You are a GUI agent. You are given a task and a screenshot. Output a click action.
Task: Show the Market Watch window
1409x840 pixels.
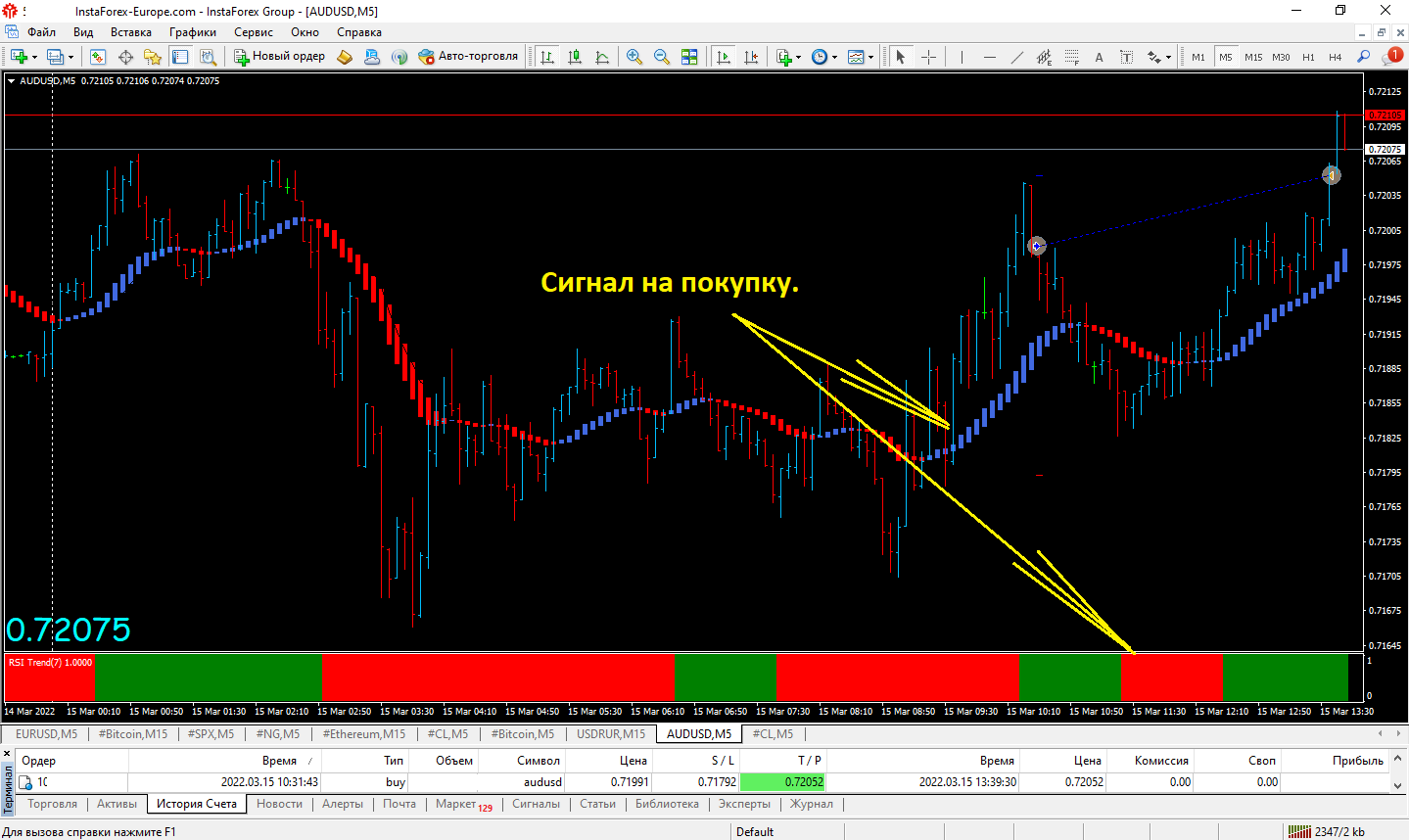98,57
